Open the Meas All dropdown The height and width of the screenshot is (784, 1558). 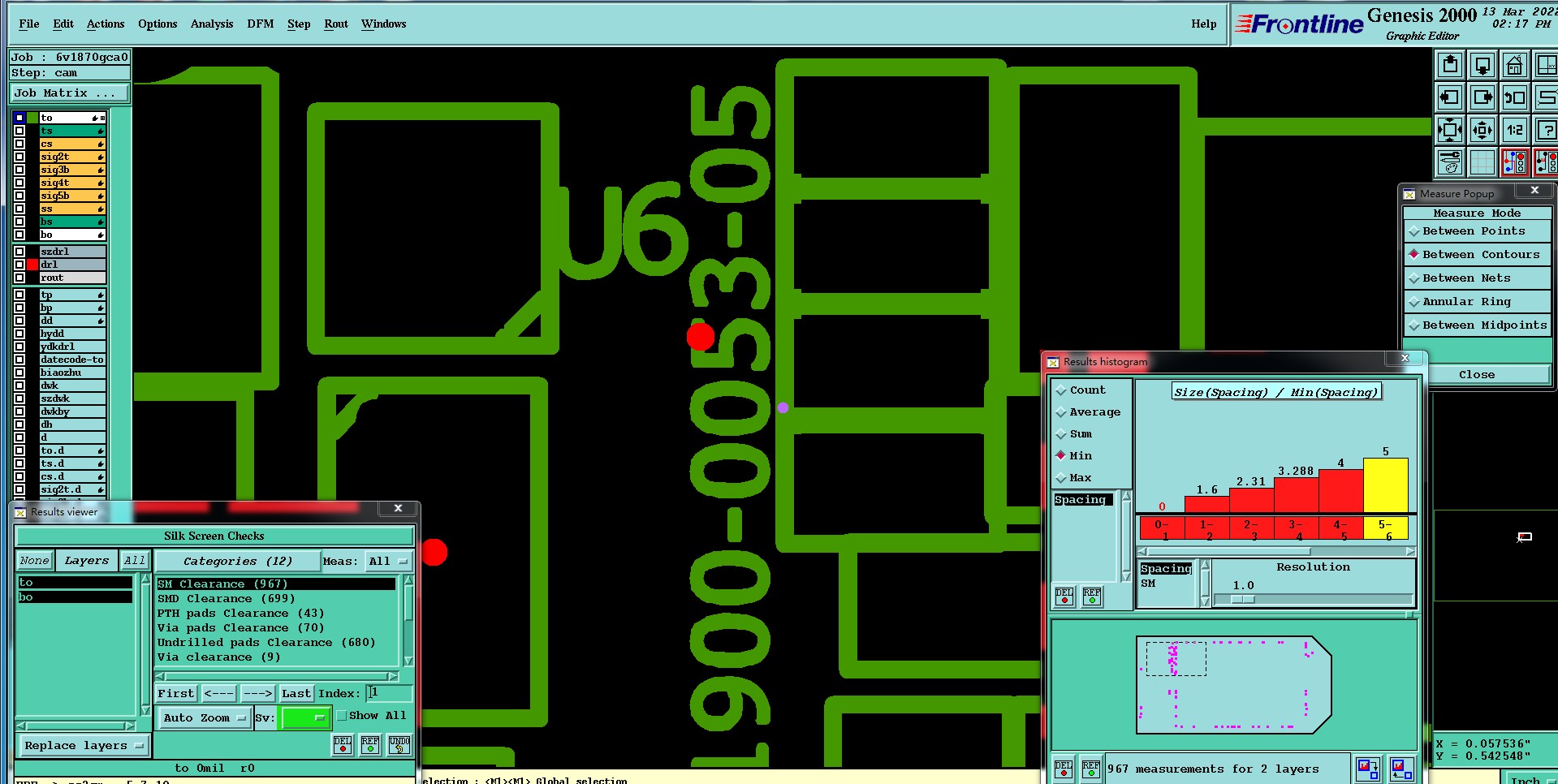pos(388,561)
